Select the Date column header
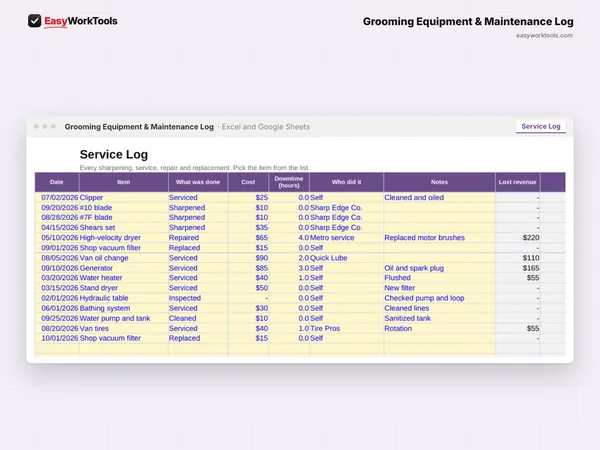The height and width of the screenshot is (450, 600). tap(57, 182)
